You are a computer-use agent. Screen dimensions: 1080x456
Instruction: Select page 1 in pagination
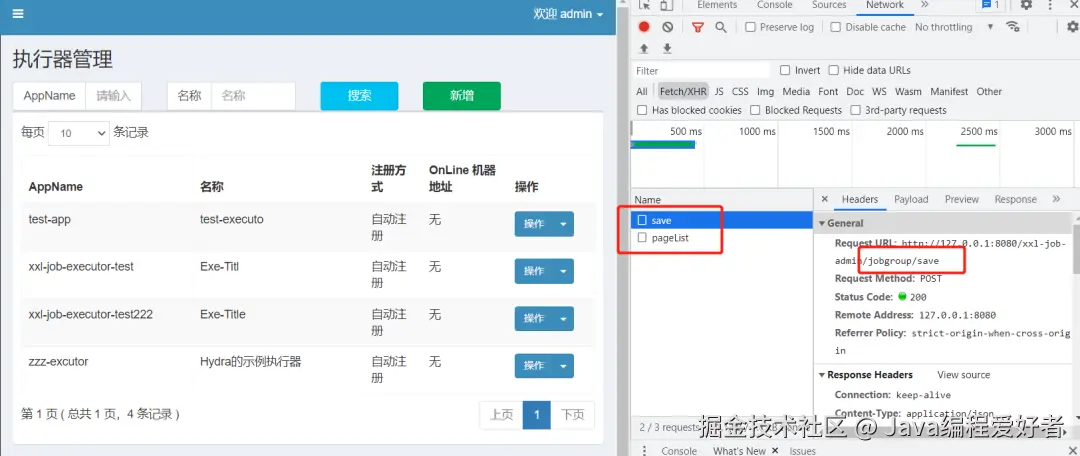pyautogui.click(x=537, y=415)
